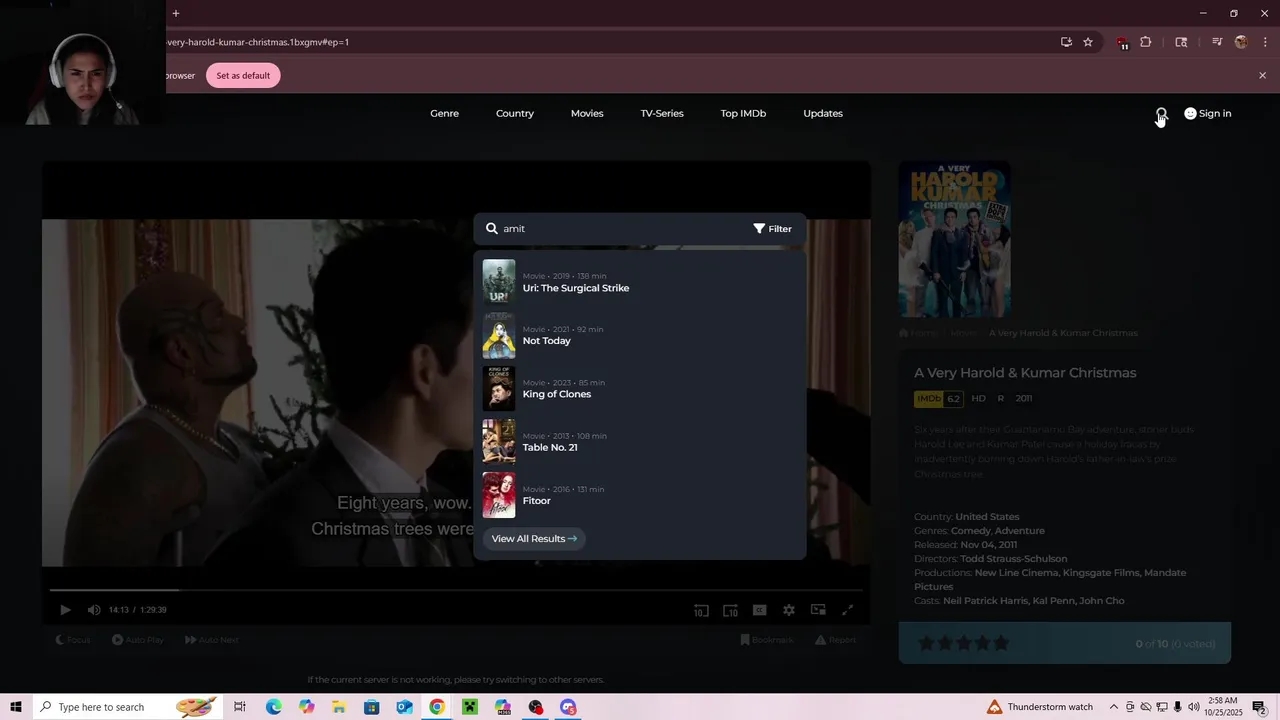Viewport: 1280px width, 720px height.
Task: Dismiss the default browser notification bar
Action: click(x=1262, y=76)
